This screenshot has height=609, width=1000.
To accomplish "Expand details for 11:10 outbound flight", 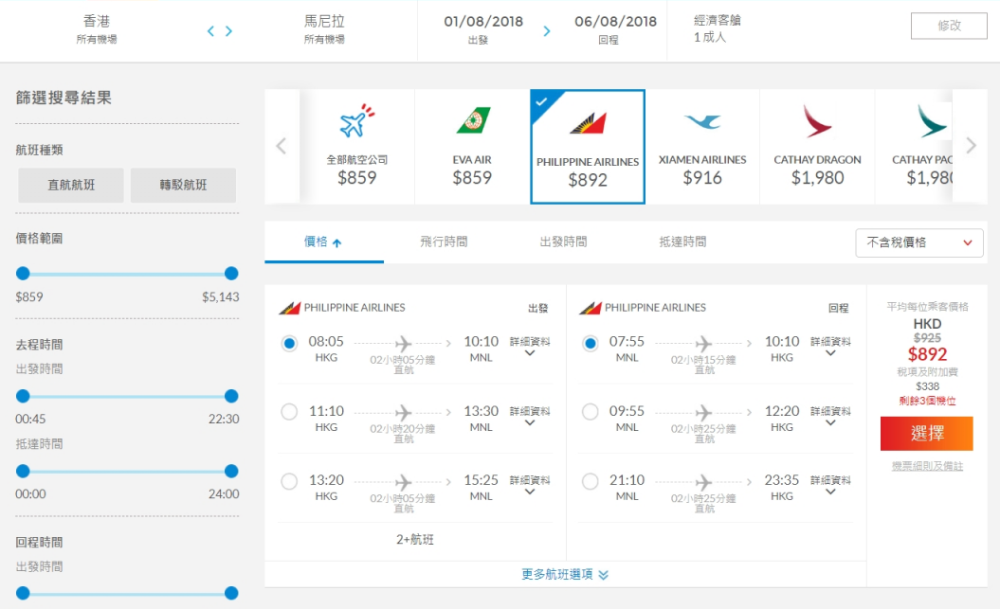I will pos(529,416).
